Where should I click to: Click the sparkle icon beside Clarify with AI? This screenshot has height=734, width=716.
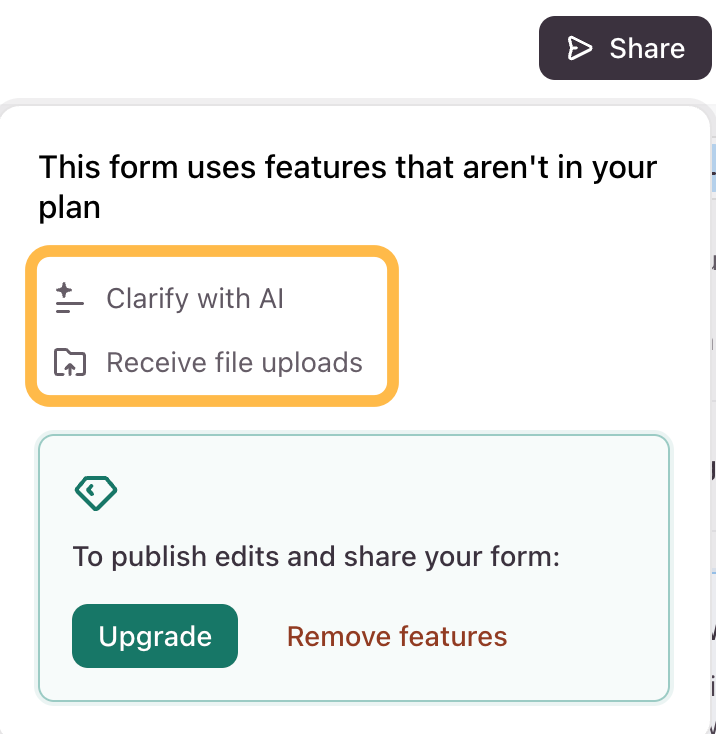click(69, 298)
